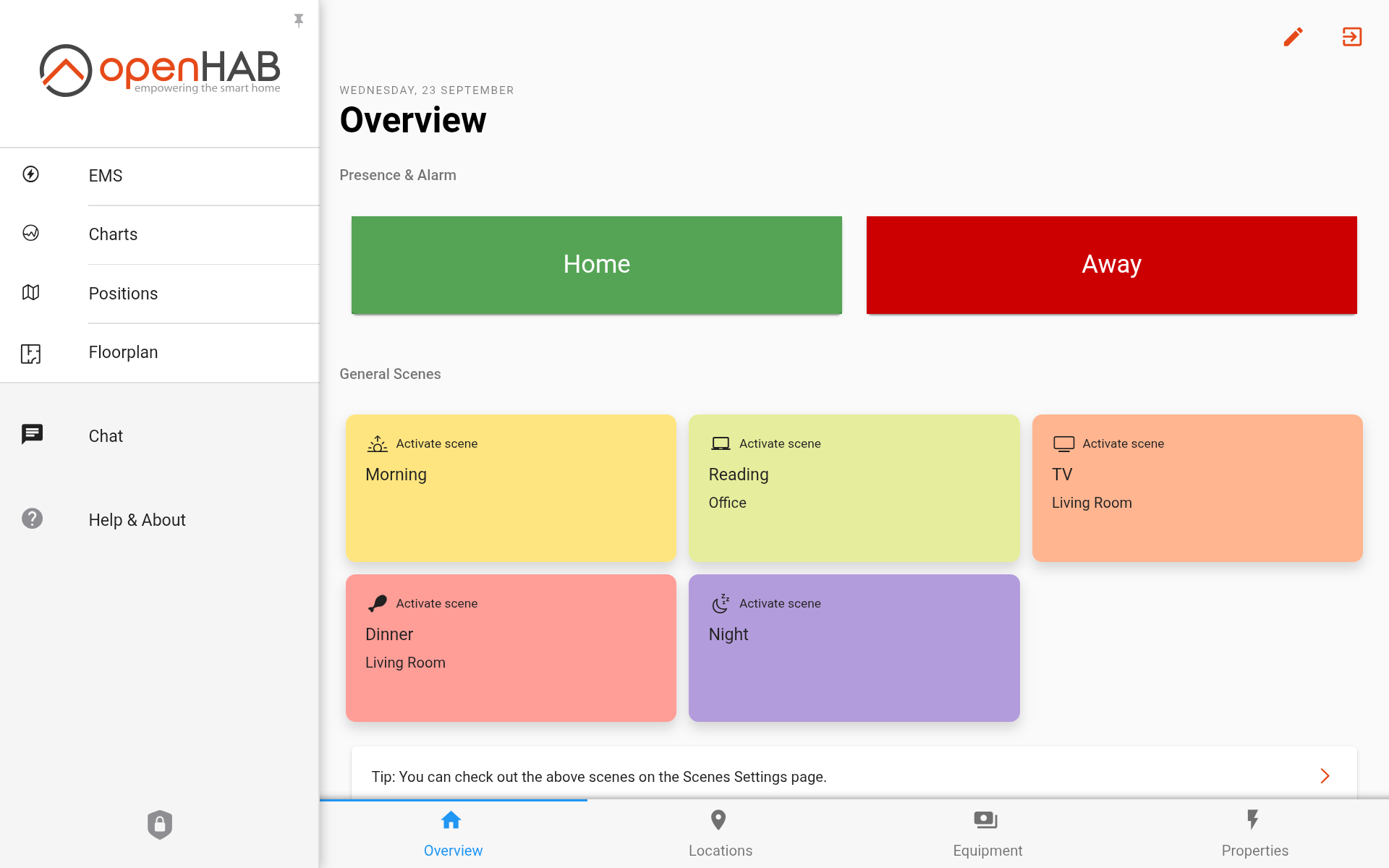The height and width of the screenshot is (868, 1389).
Task: Click the exit fullscreen arrow icon
Action: coord(1352,37)
